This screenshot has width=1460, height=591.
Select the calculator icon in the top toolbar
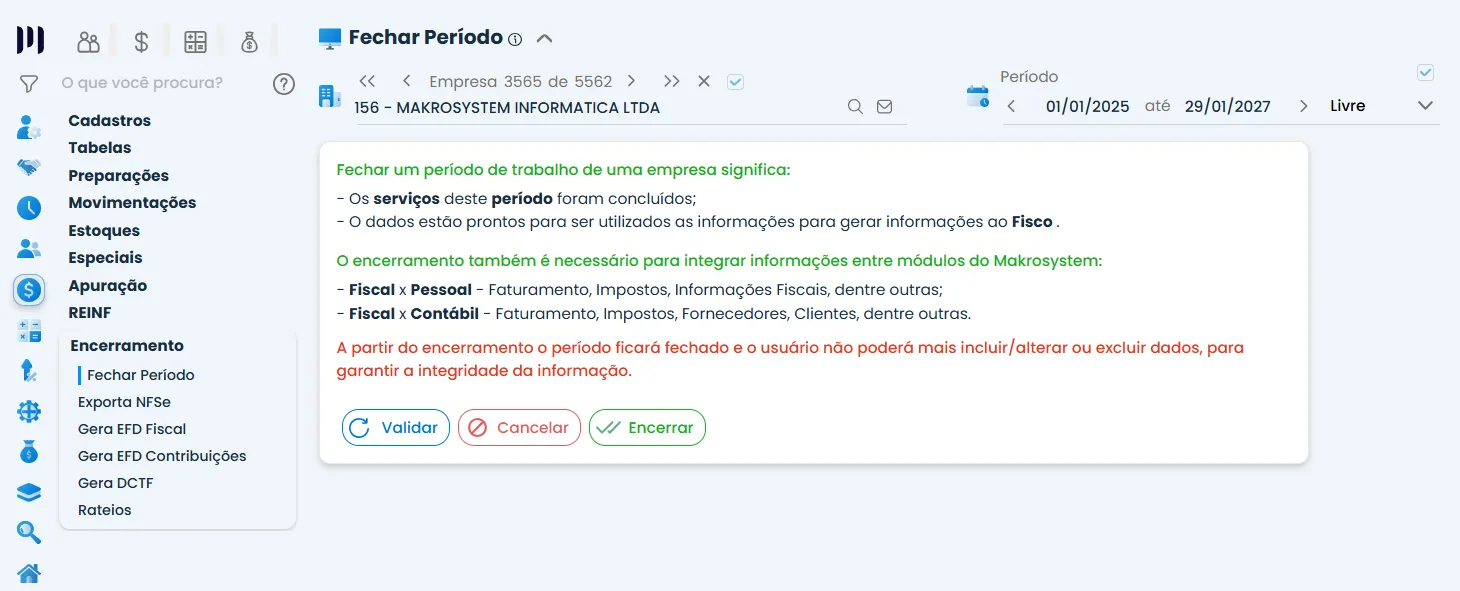(x=195, y=40)
